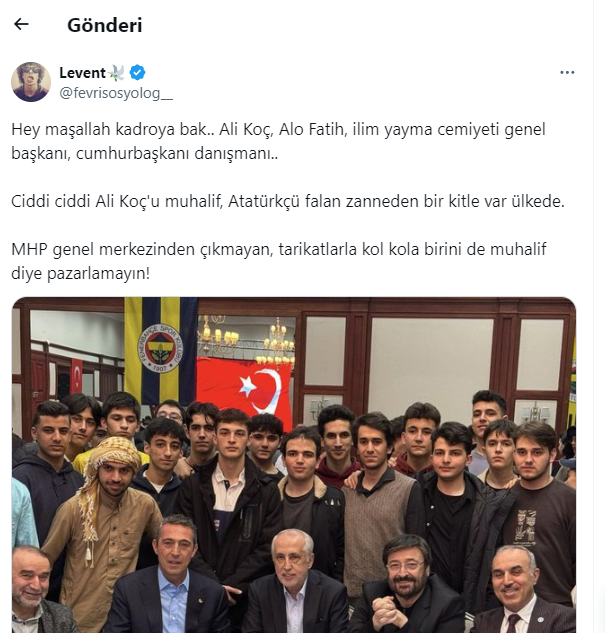Open the @fevrisosyolog__ handle link
Image resolution: width=605 pixels, height=633 pixels.
(x=116, y=93)
